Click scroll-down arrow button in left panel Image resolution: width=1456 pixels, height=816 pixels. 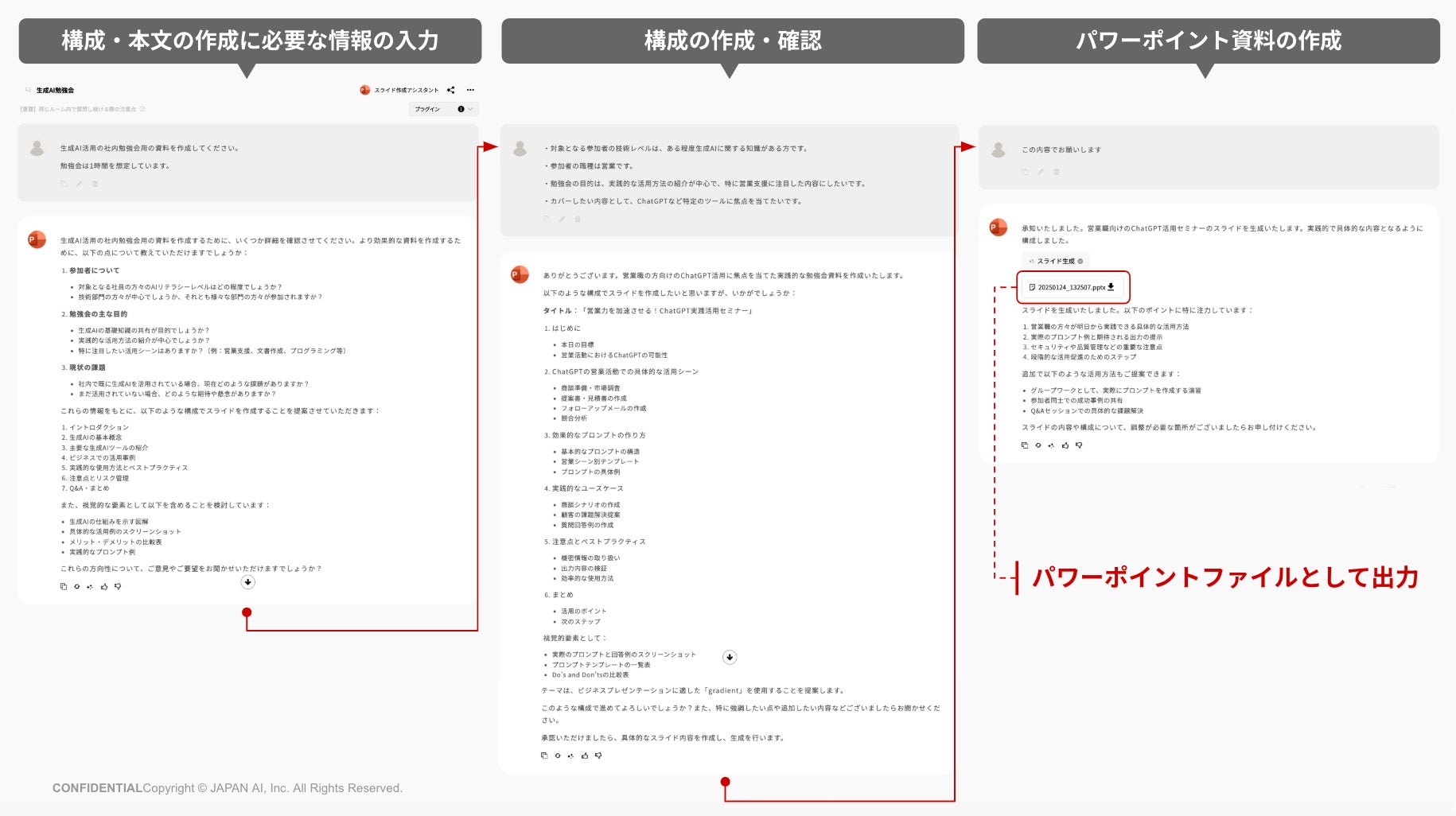click(x=248, y=582)
